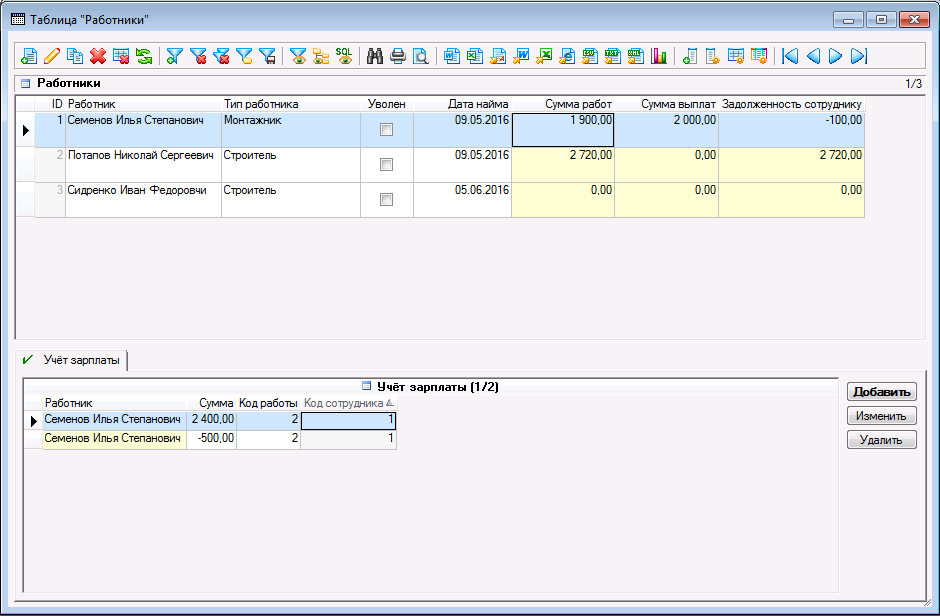
Task: Click the add new record icon
Action: coord(29,56)
